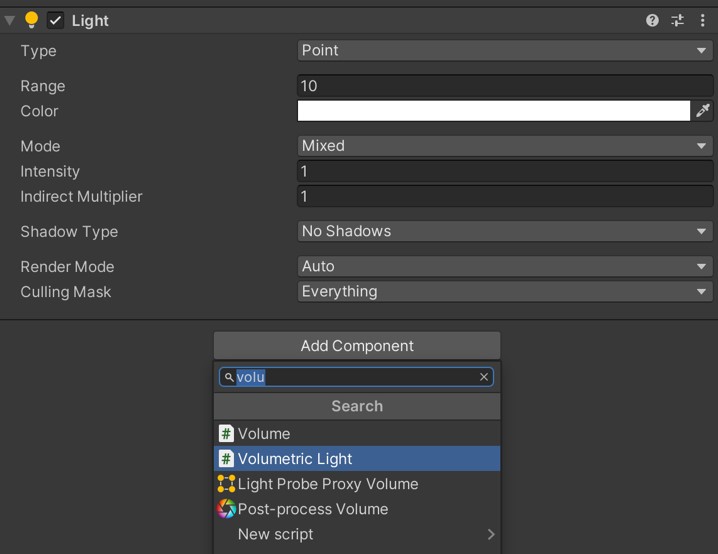Image resolution: width=718 pixels, height=554 pixels.
Task: Click the Volumetric Light script hash icon
Action: (x=226, y=459)
